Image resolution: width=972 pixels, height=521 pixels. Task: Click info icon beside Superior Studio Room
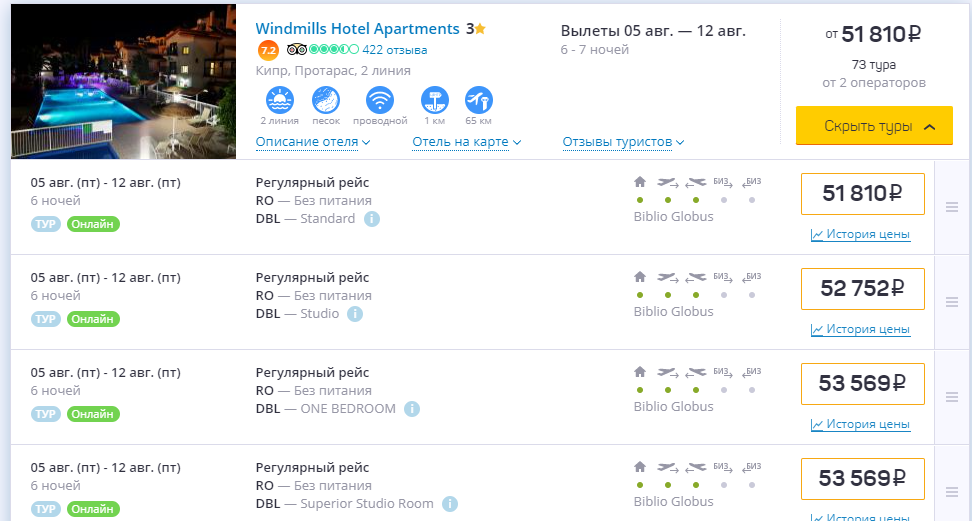point(450,504)
